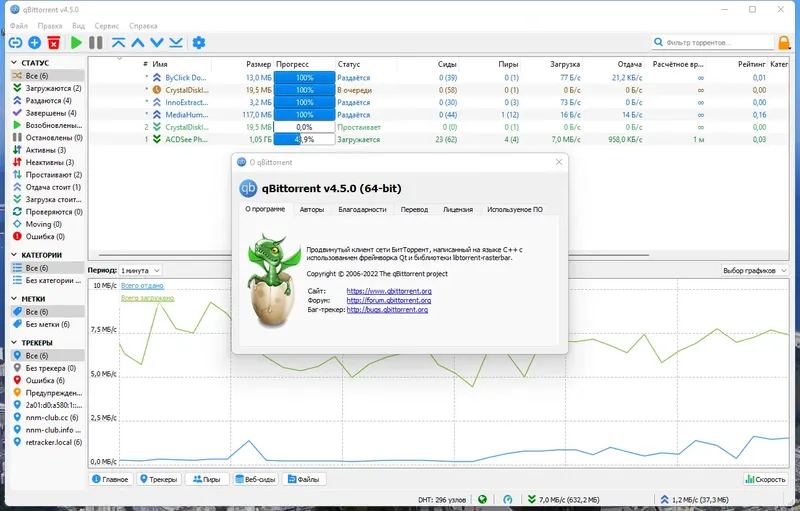Image resolution: width=800 pixels, height=511 pixels.
Task: Filter by Ошибка (0) under СТАТУС
Action: click(x=47, y=237)
